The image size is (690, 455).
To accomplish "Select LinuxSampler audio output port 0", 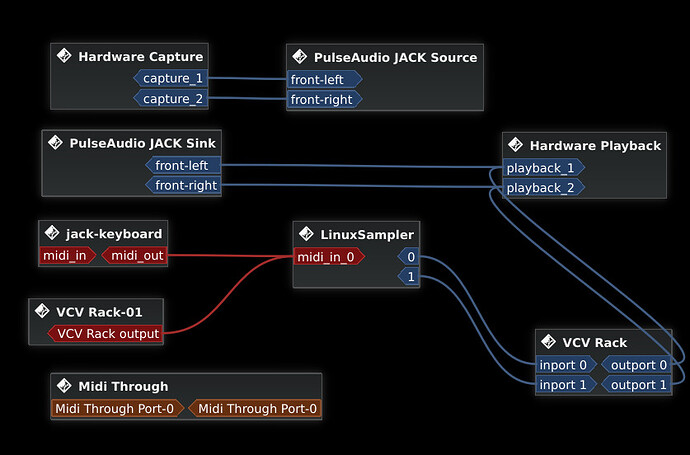I will tap(408, 257).
